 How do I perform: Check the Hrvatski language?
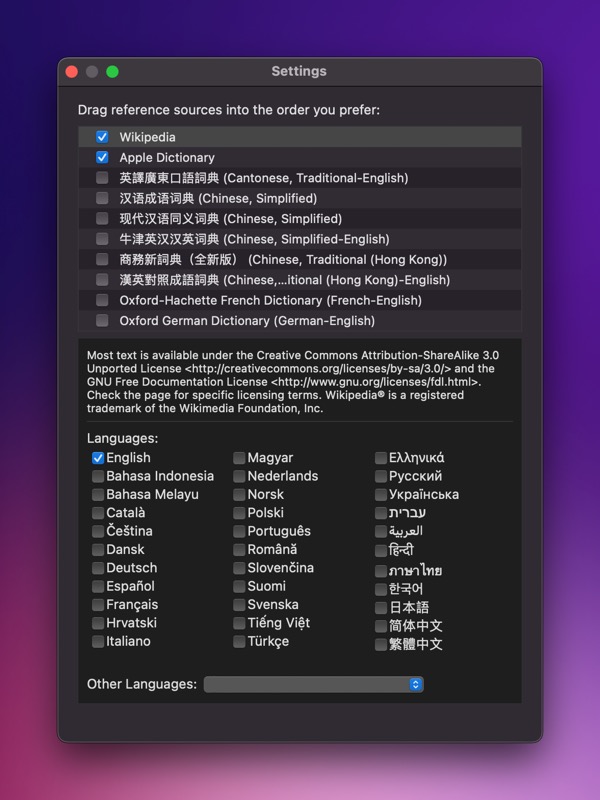98,623
